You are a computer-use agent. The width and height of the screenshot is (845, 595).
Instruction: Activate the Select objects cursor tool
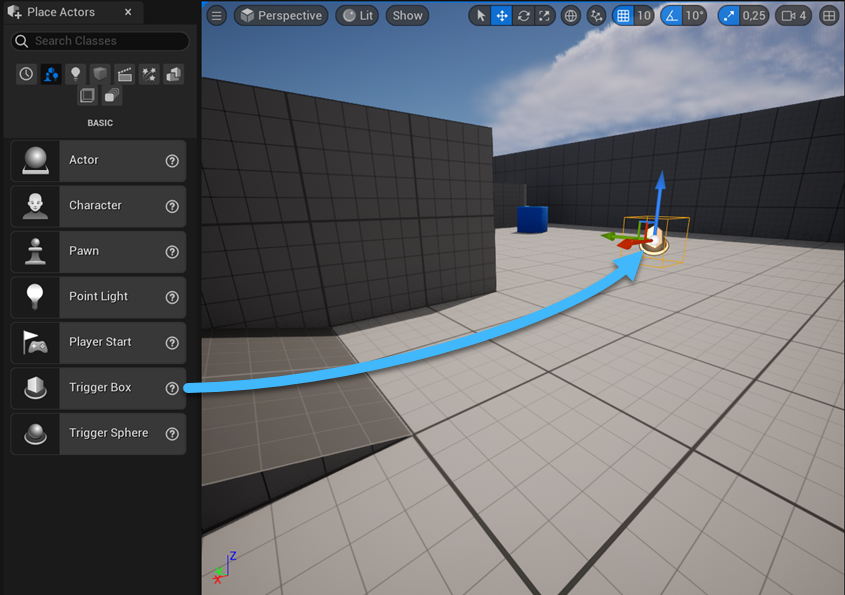click(480, 16)
